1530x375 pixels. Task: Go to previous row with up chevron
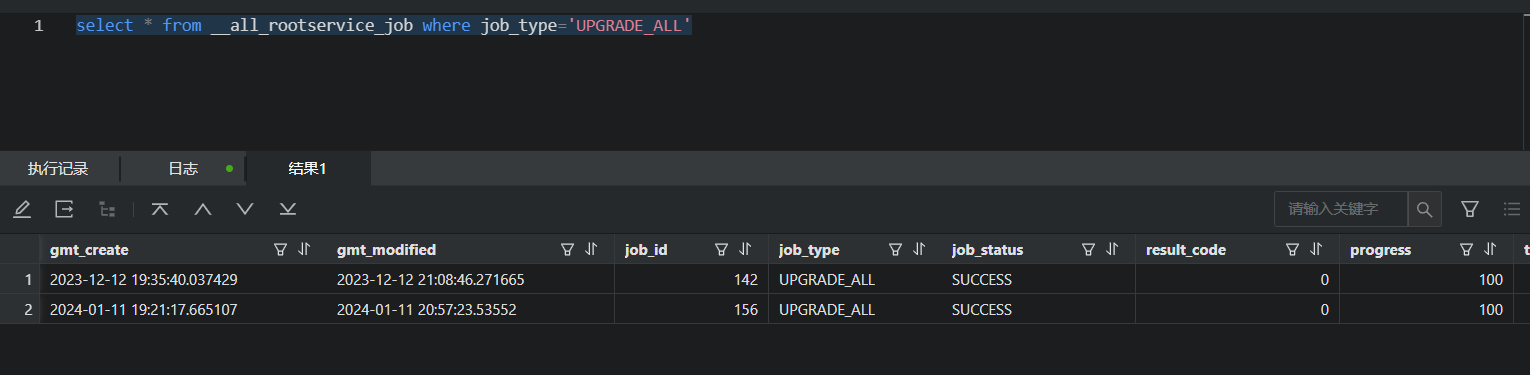tap(203, 209)
